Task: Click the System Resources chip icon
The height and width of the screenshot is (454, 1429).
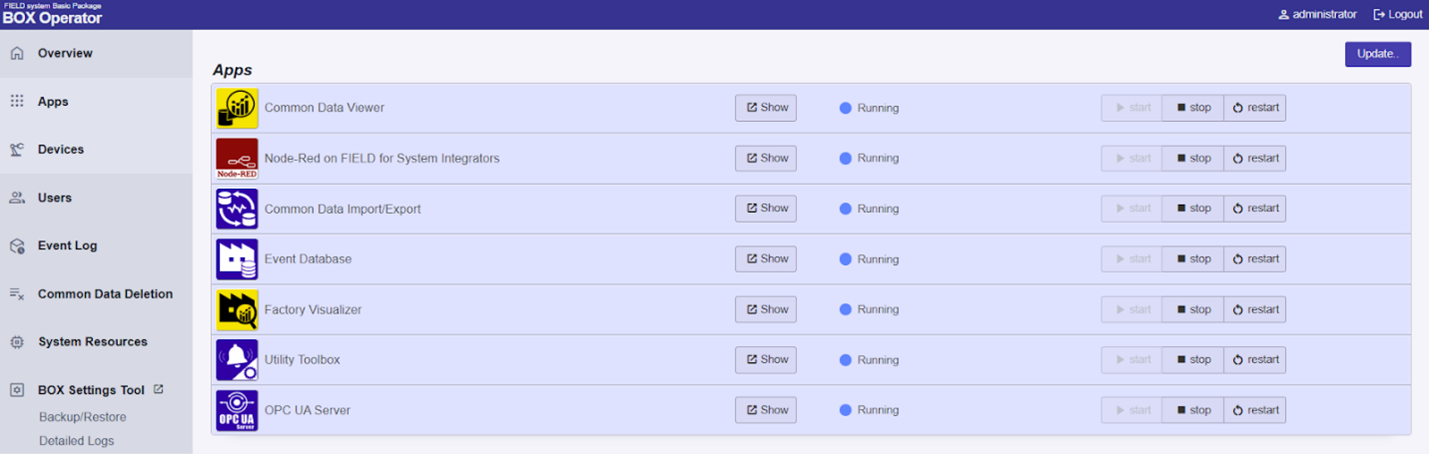Action: point(17,342)
